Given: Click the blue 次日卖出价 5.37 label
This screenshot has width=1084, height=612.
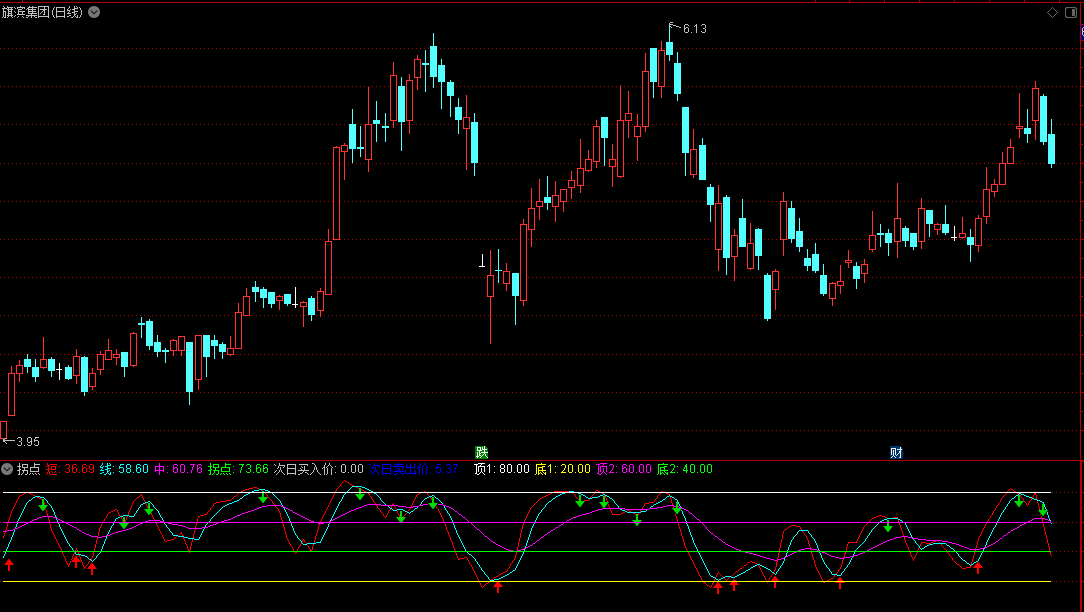Looking at the screenshot, I should 414,469.
